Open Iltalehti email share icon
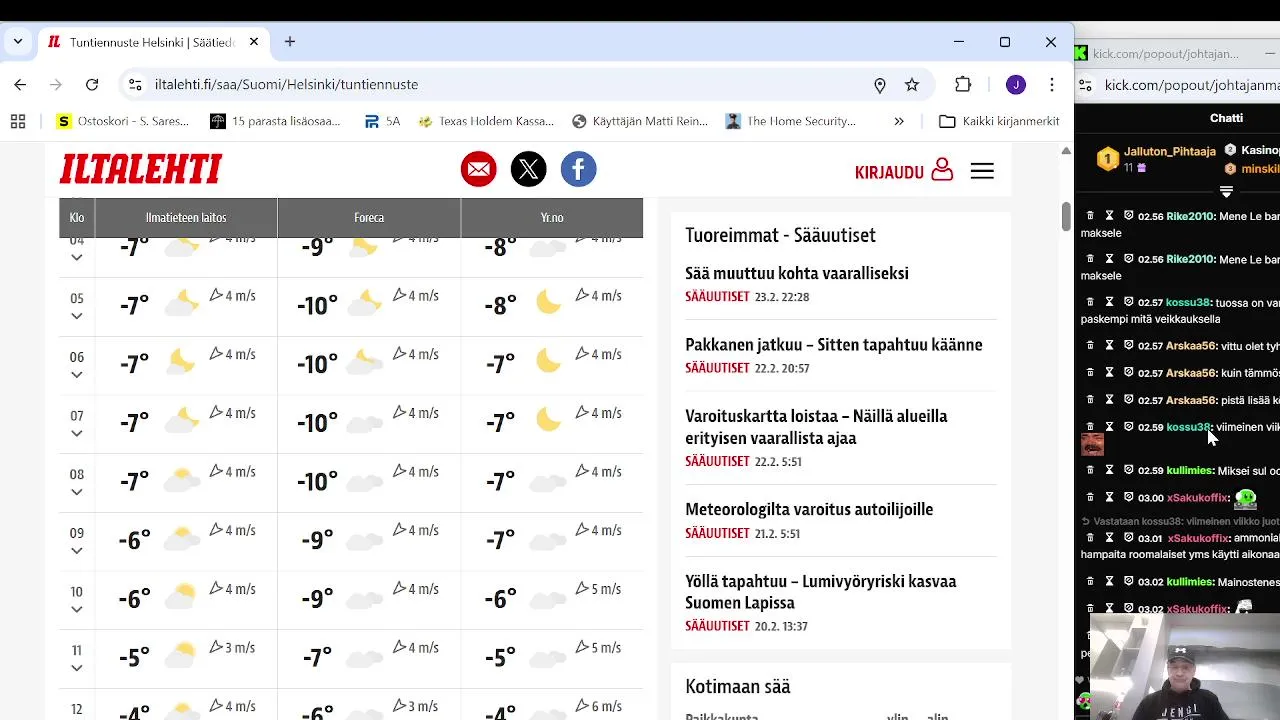 click(478, 169)
